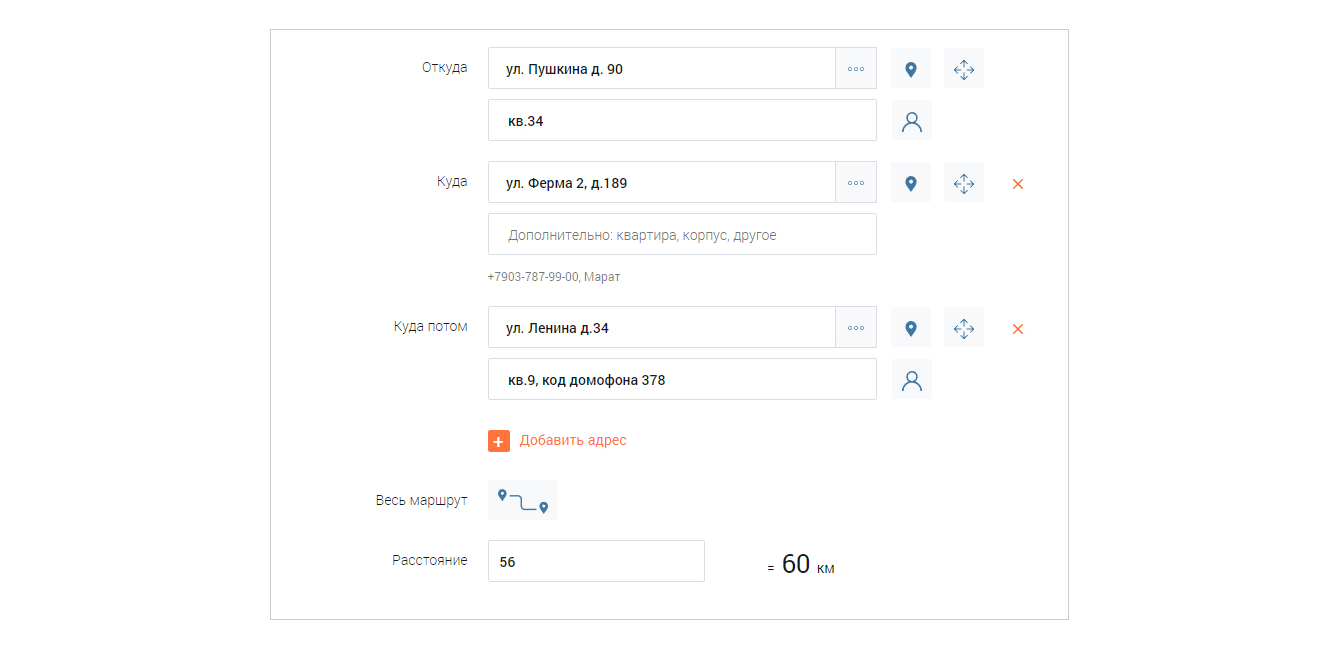The image size is (1340, 650).
Task: Click the +7903-787-99-00, Марат contact text
Action: coord(554,277)
